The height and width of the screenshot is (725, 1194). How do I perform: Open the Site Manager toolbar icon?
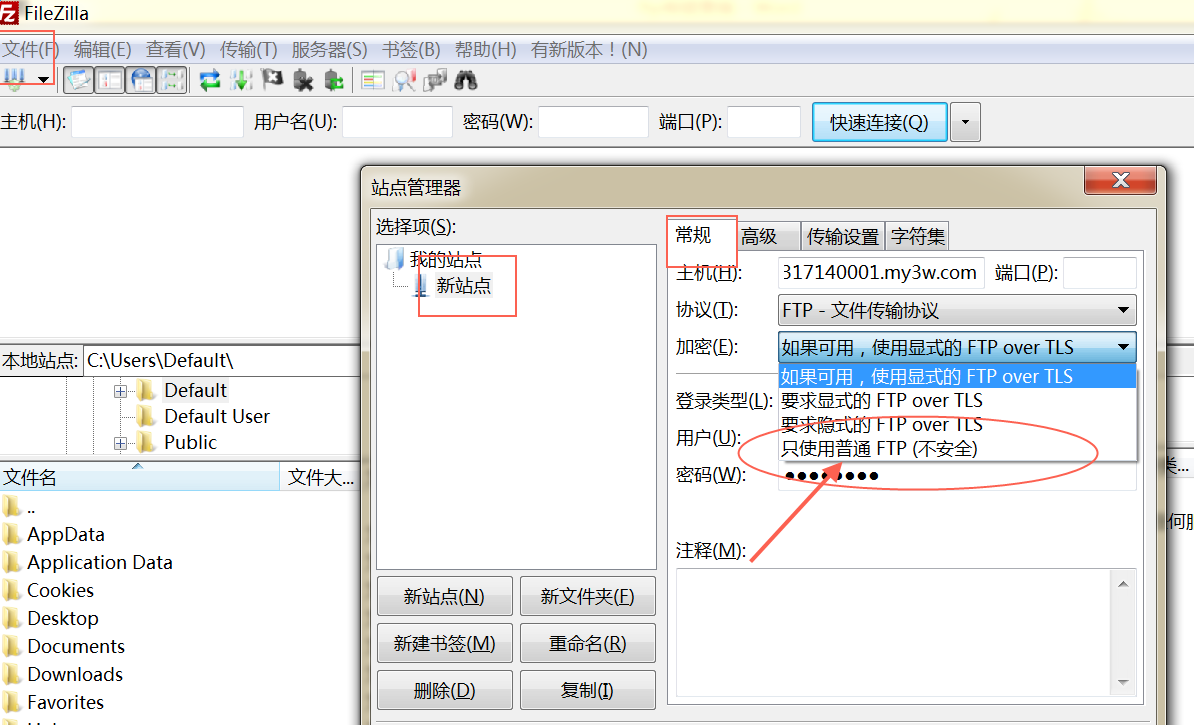(15, 79)
